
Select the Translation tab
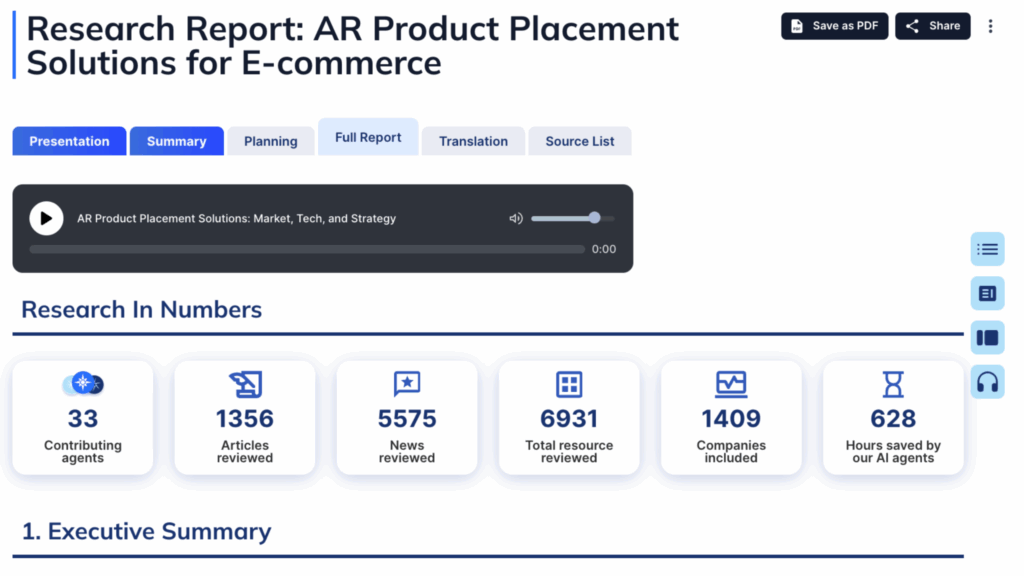point(473,141)
